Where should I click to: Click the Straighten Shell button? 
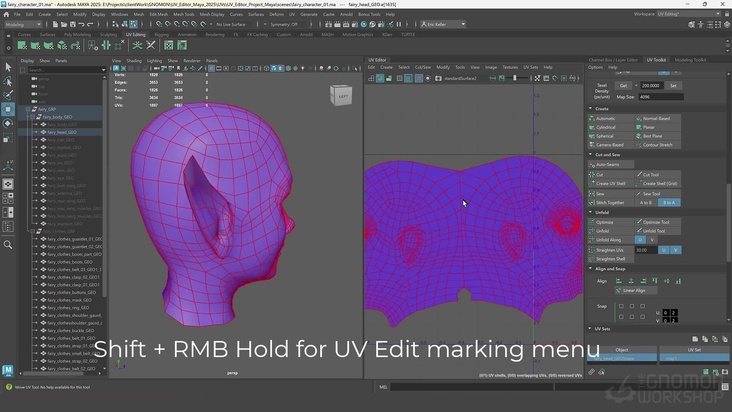611,259
